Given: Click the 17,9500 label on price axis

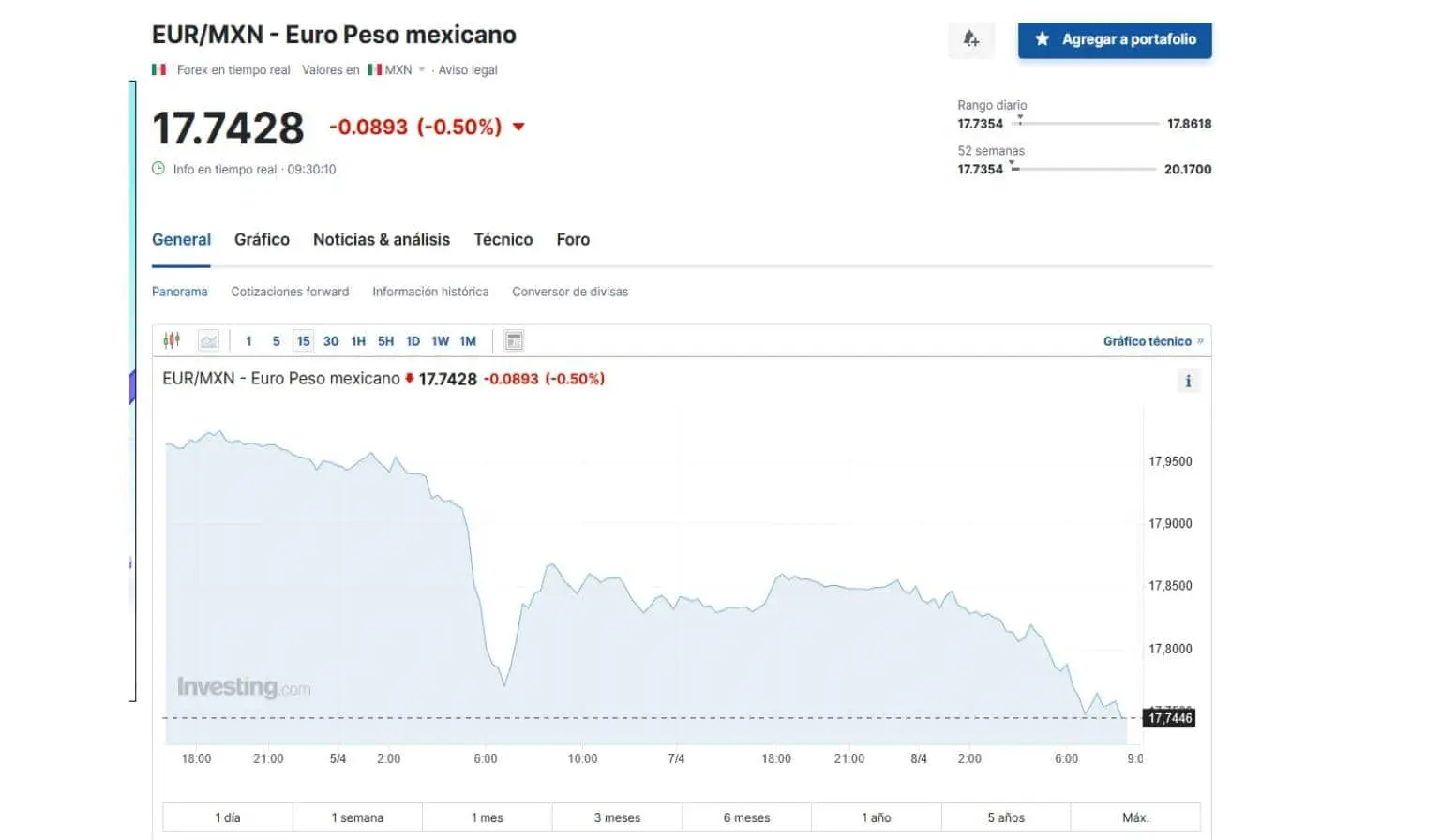Looking at the screenshot, I should coord(1170,461).
